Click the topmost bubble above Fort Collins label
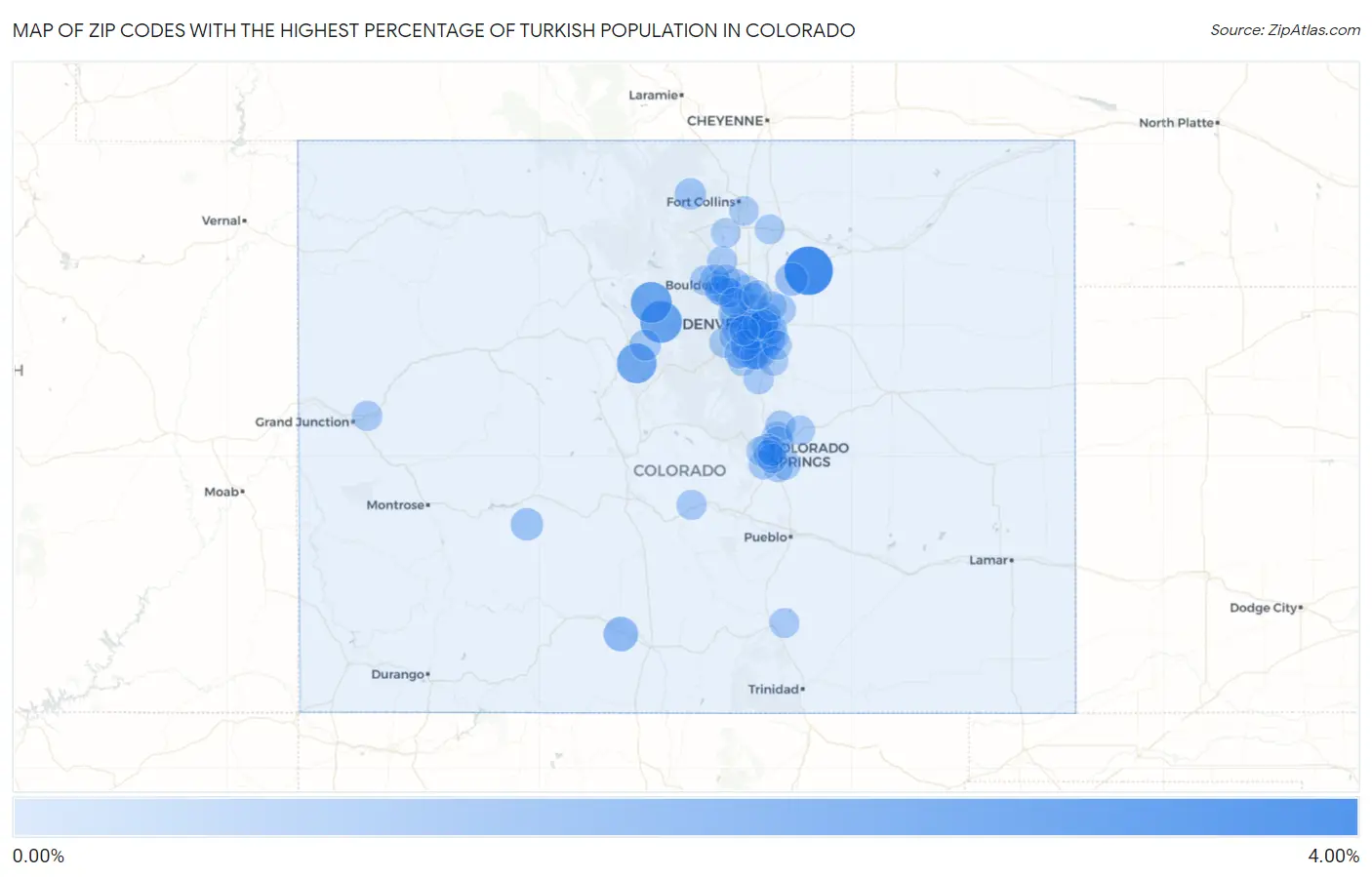Screen dimensions: 1372x877 point(690,194)
